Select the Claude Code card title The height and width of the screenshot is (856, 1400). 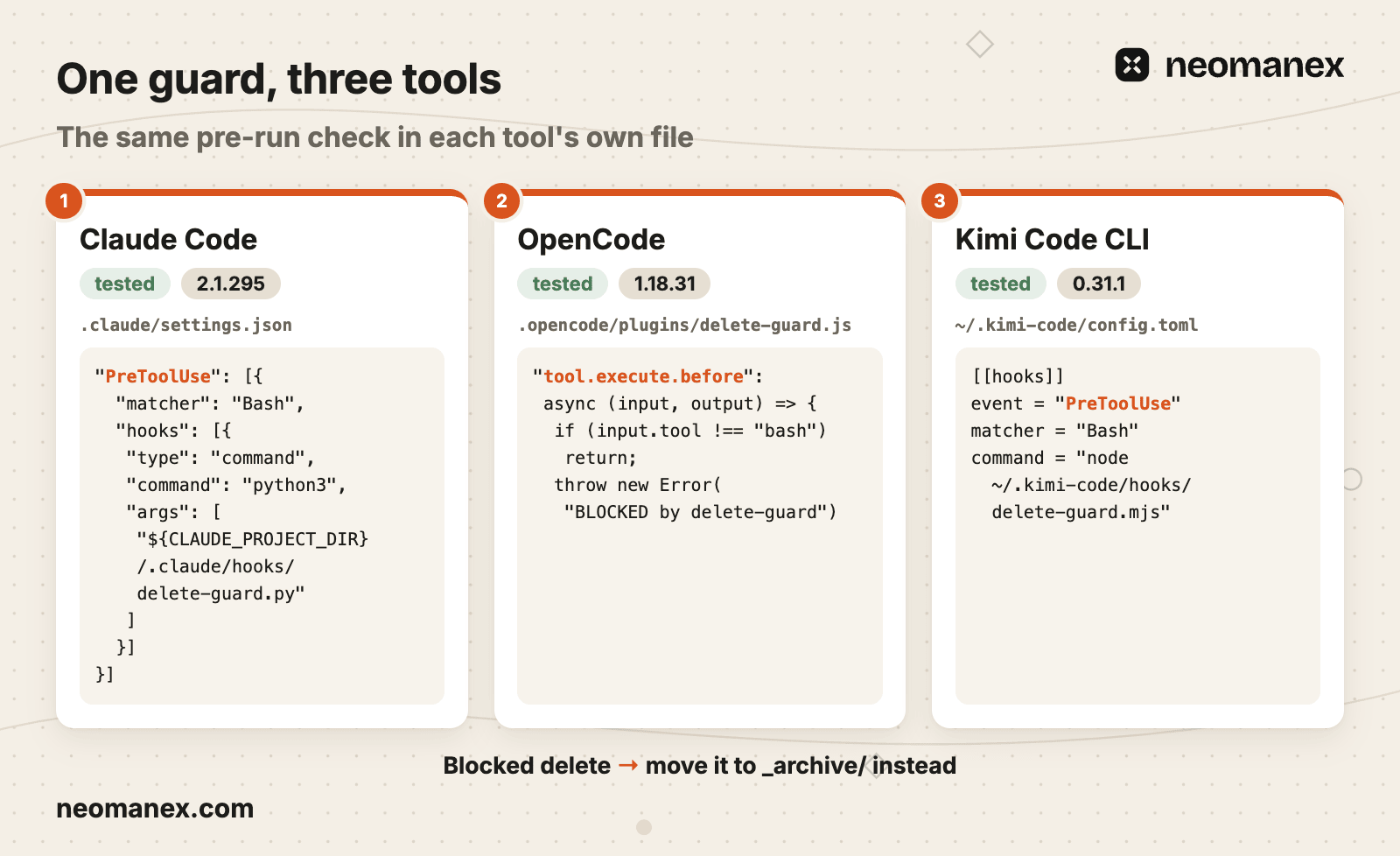[168, 239]
